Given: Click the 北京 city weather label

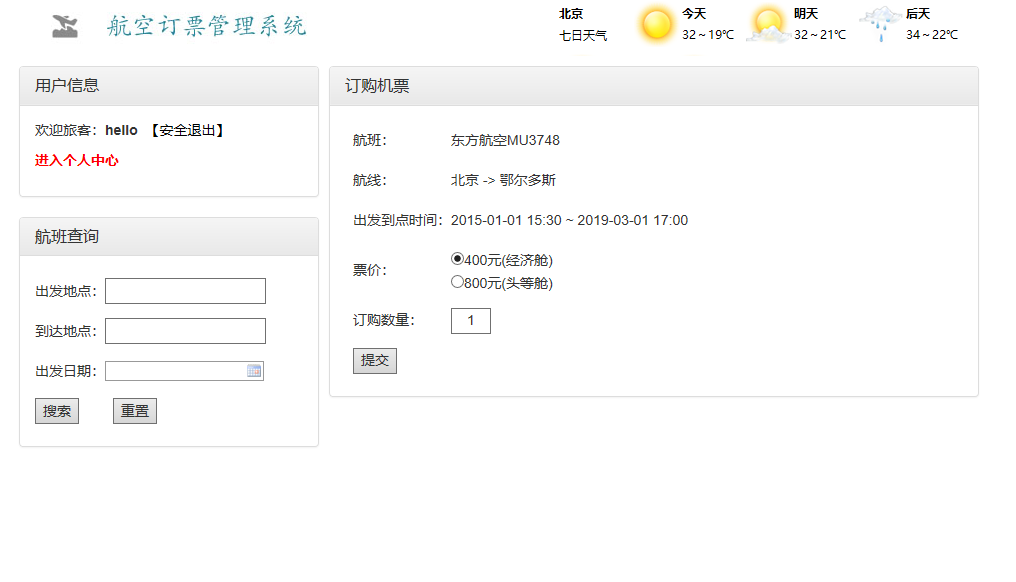Looking at the screenshot, I should (571, 14).
